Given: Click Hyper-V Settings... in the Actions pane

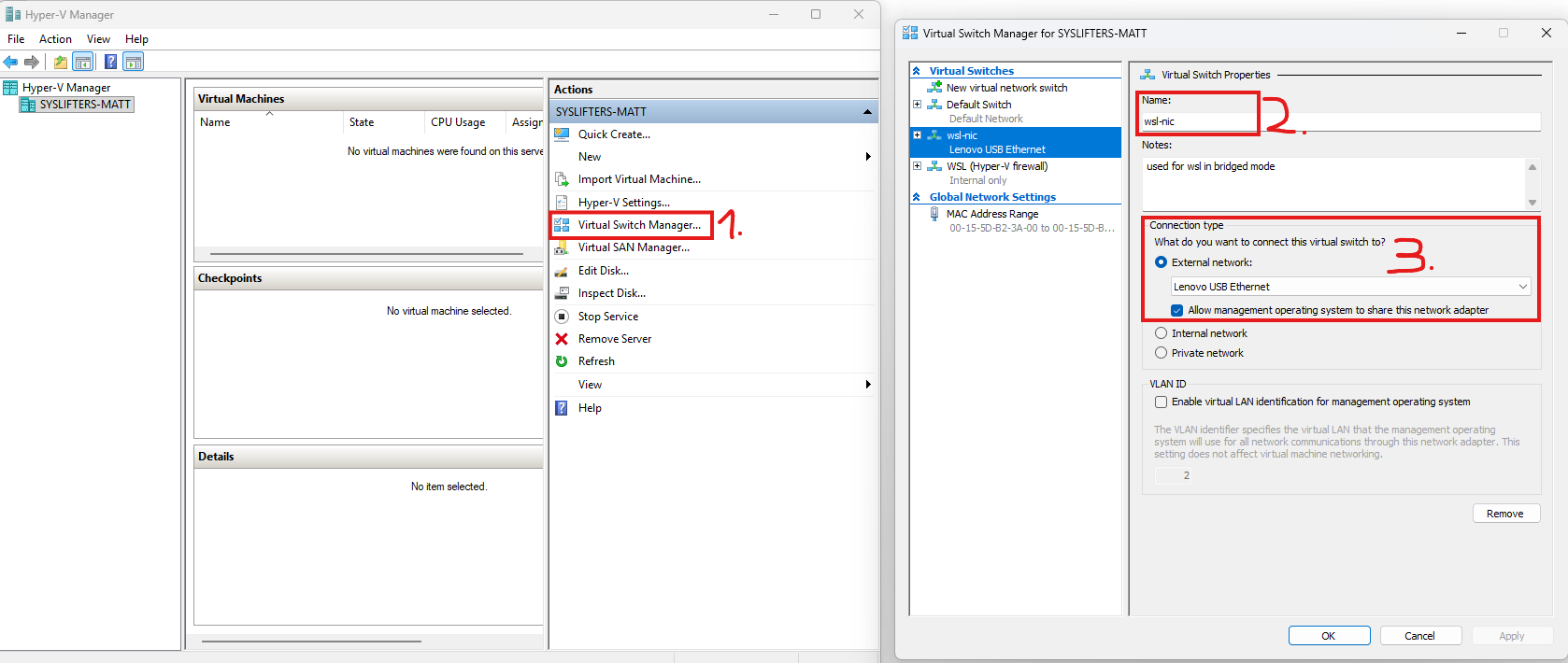Looking at the screenshot, I should (623, 203).
